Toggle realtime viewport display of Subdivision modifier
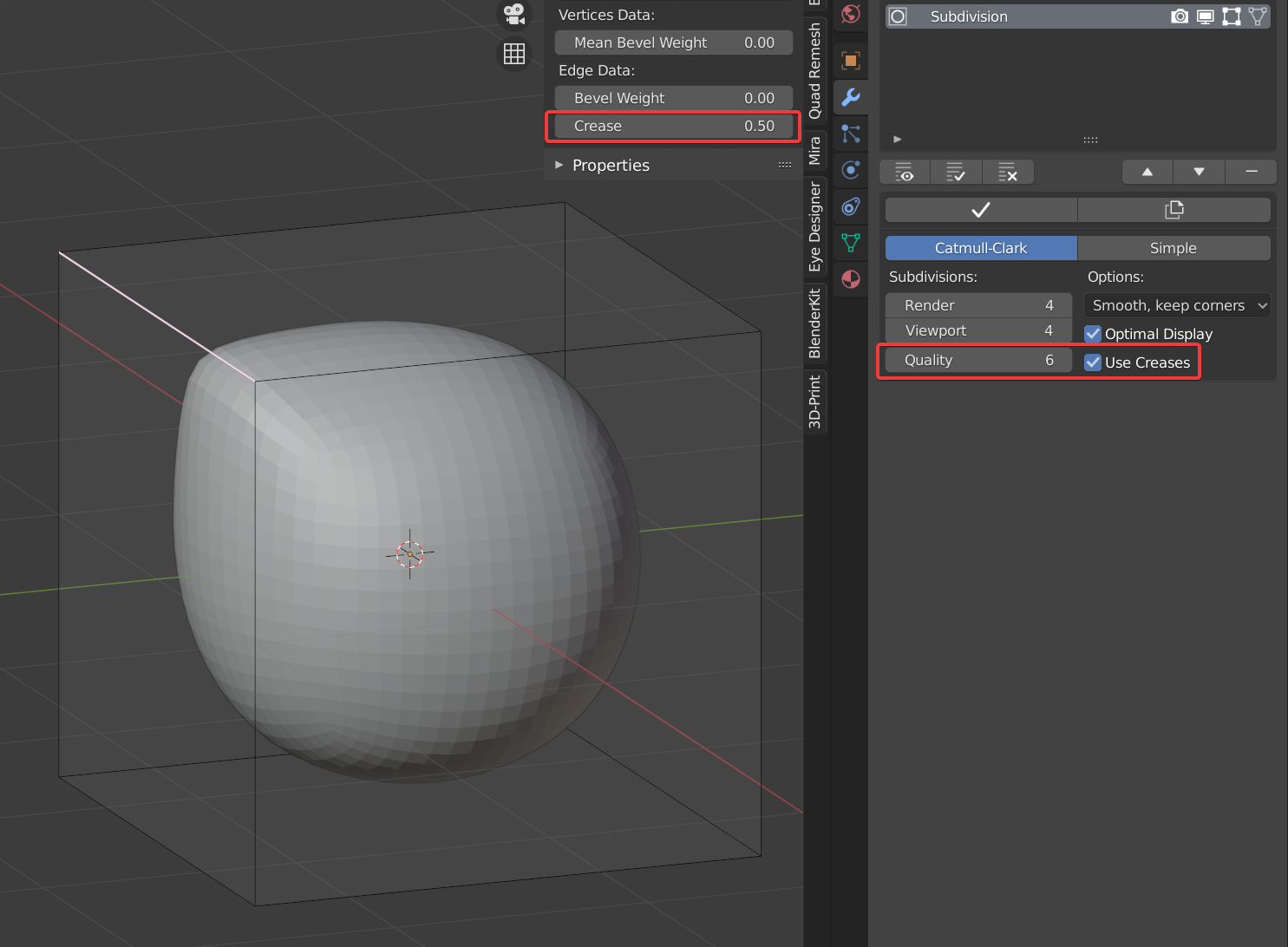Screen dimensions: 1288x947 point(1205,16)
